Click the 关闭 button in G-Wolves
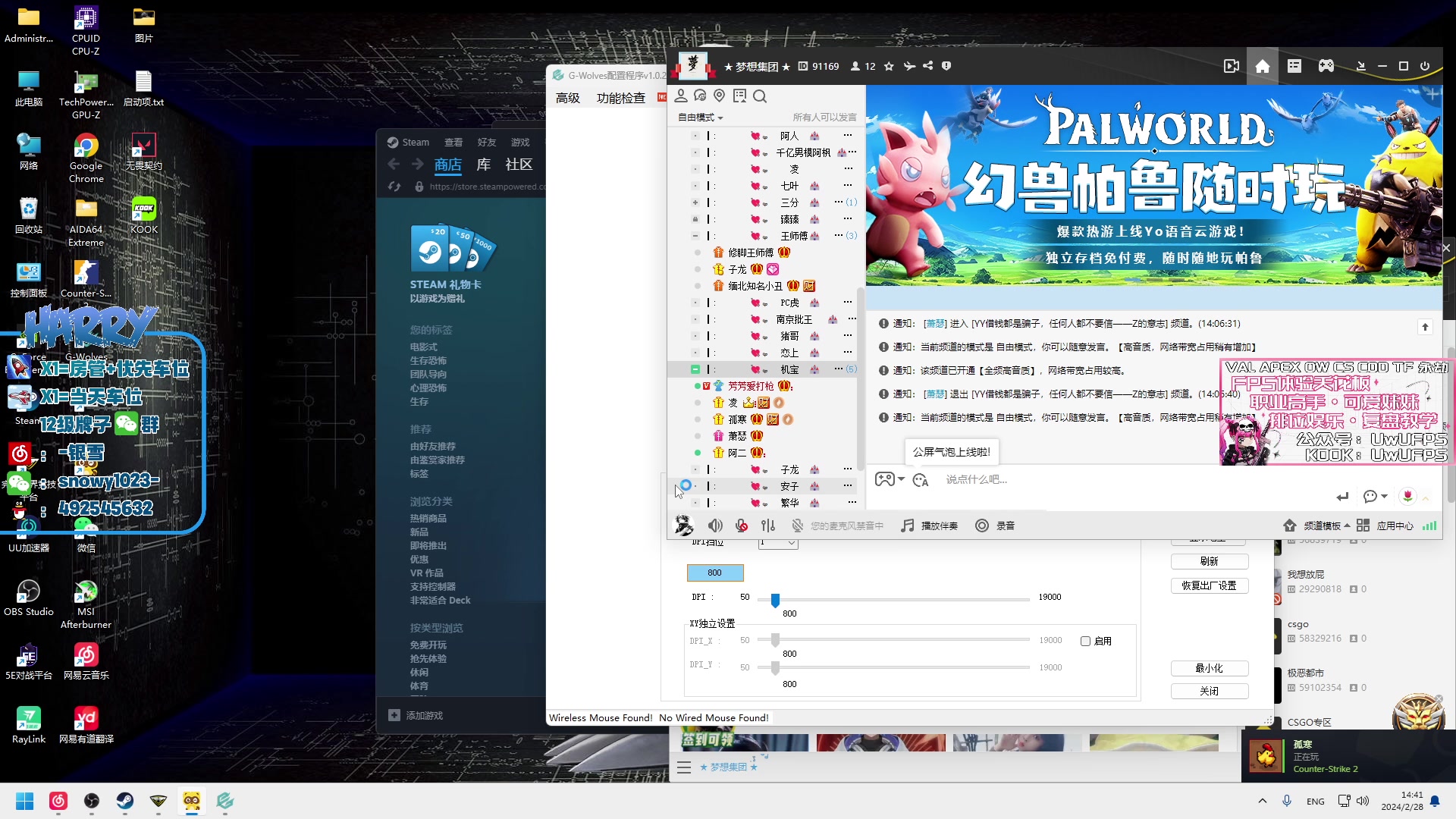1456x819 pixels. click(x=1210, y=692)
